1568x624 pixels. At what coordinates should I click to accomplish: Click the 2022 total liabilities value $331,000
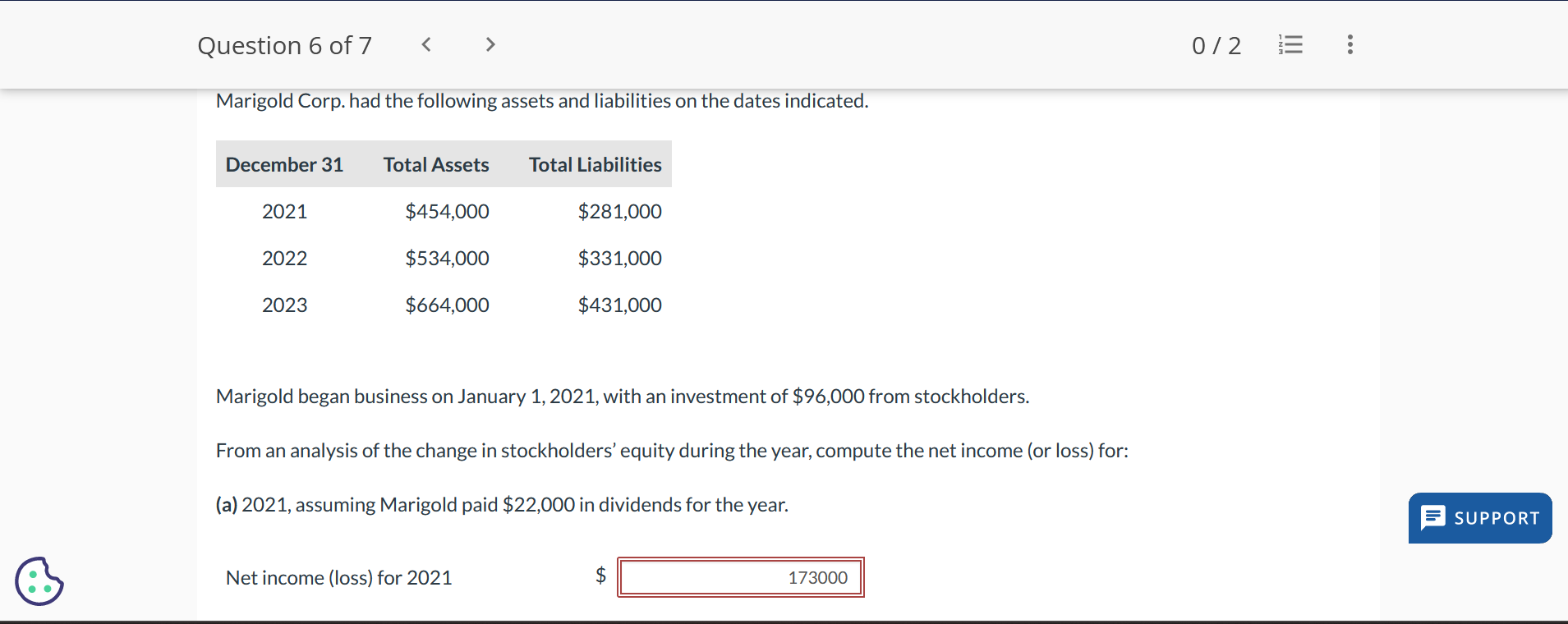(619, 258)
